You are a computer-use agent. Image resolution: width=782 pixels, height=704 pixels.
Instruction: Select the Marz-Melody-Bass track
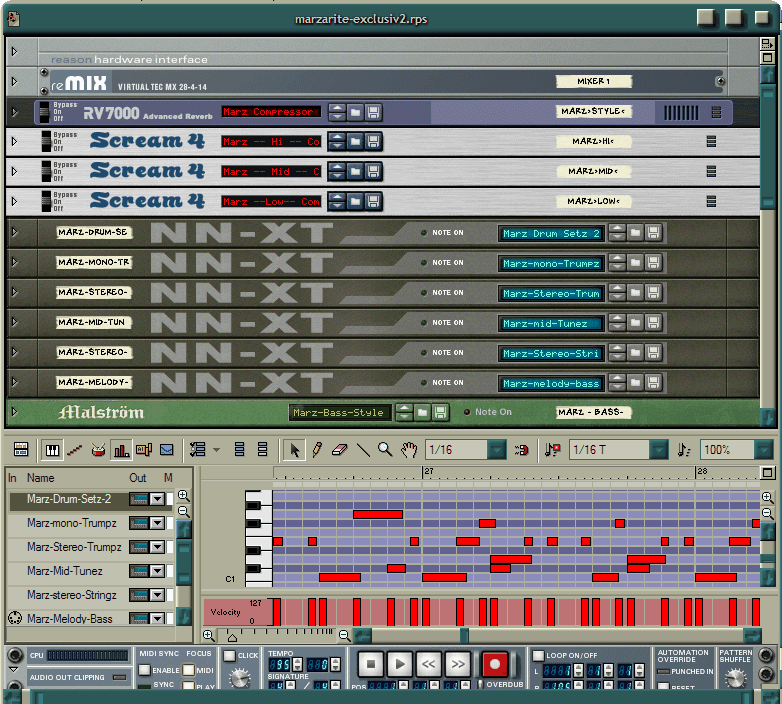70,619
